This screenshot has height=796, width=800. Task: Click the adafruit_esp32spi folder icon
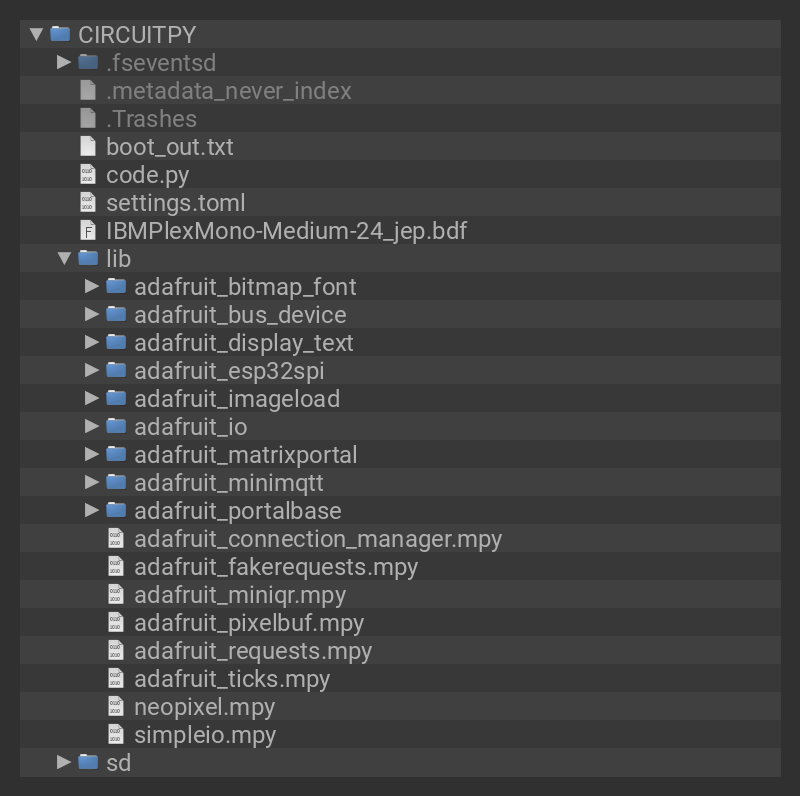click(117, 370)
